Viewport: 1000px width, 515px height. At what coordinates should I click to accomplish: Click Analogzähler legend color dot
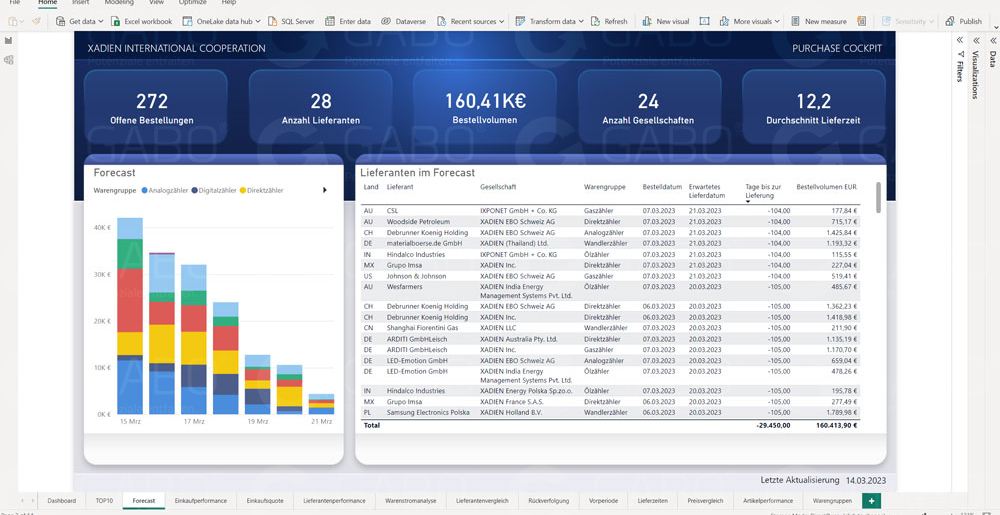145,190
